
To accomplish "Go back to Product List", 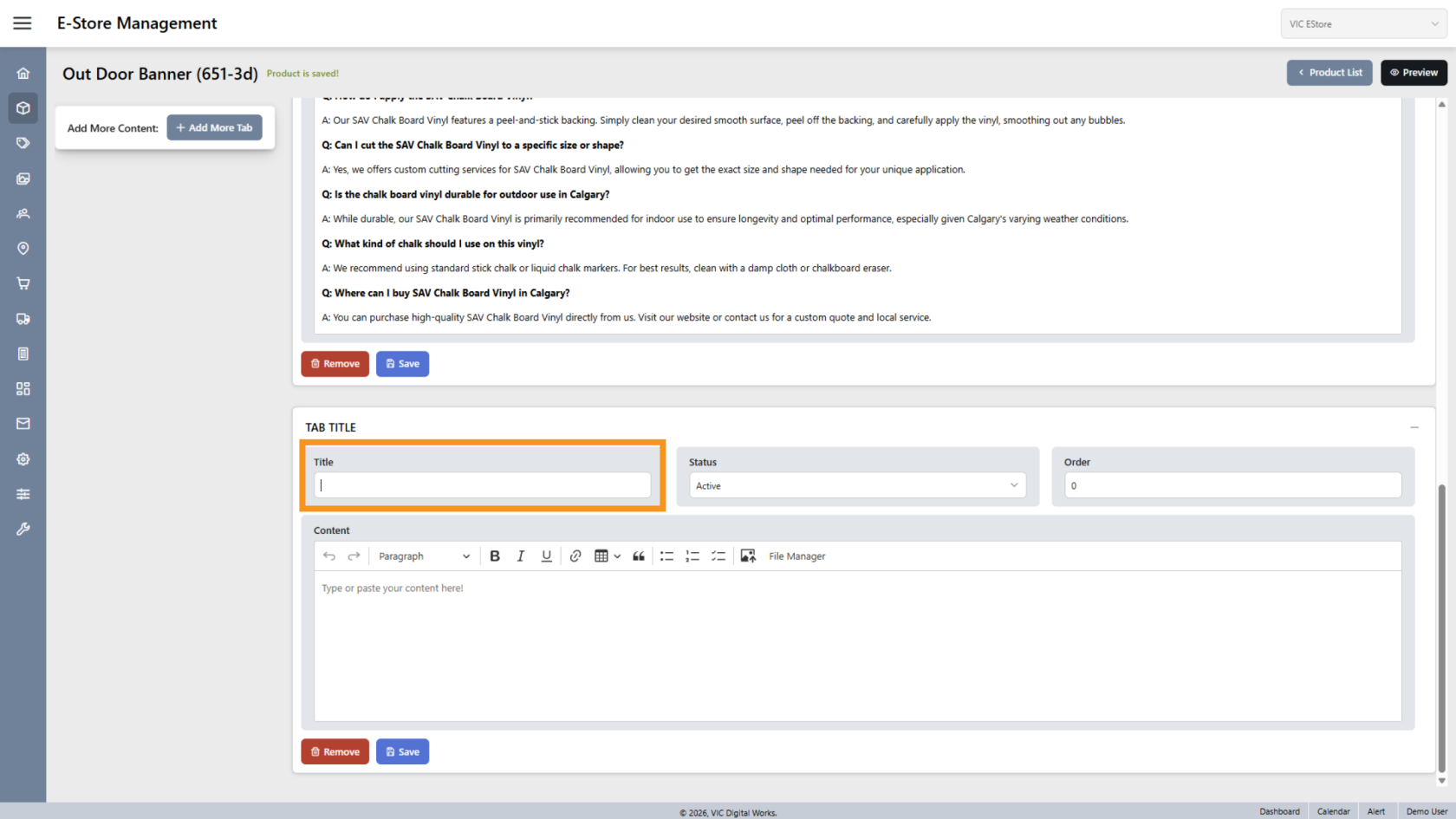I will tap(1329, 73).
